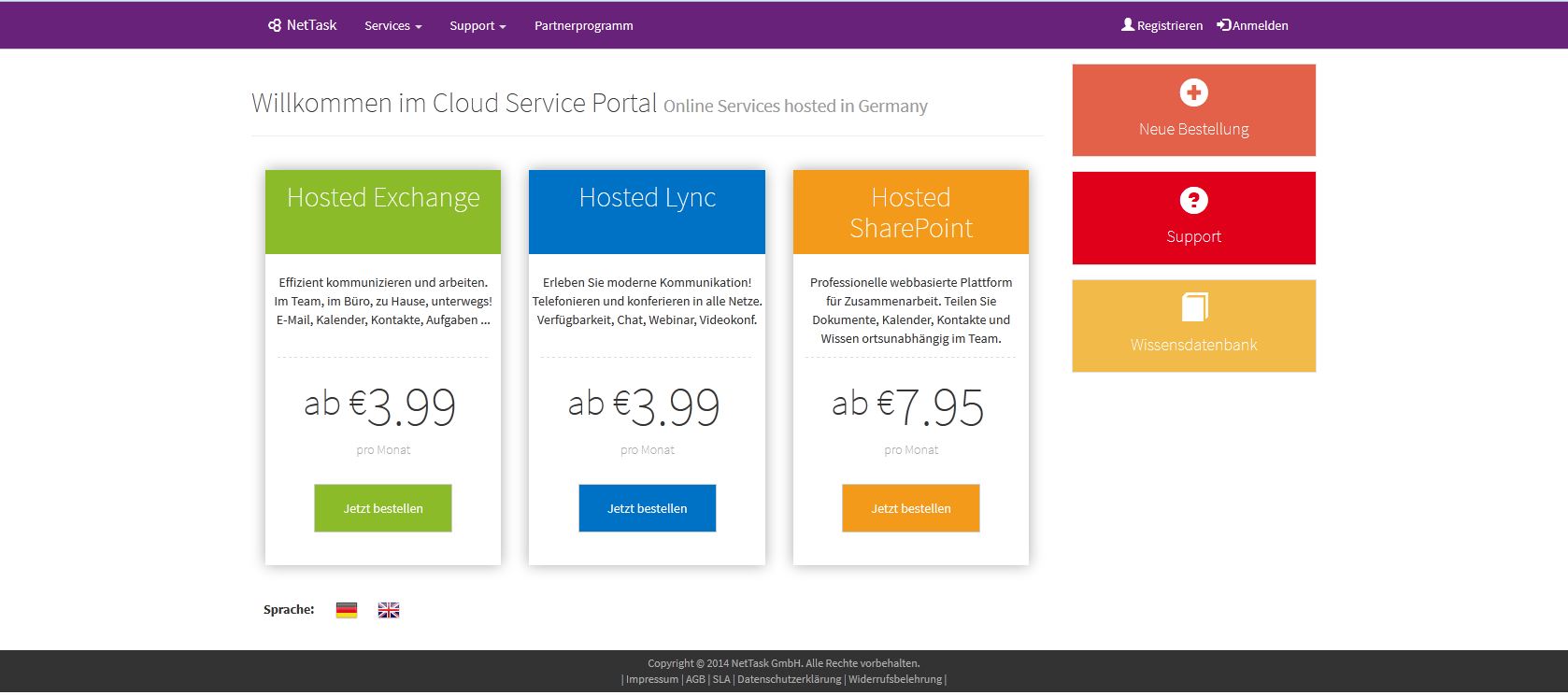Select the Hosted Exchange card header
The height and width of the screenshot is (695, 1568).
point(383,212)
